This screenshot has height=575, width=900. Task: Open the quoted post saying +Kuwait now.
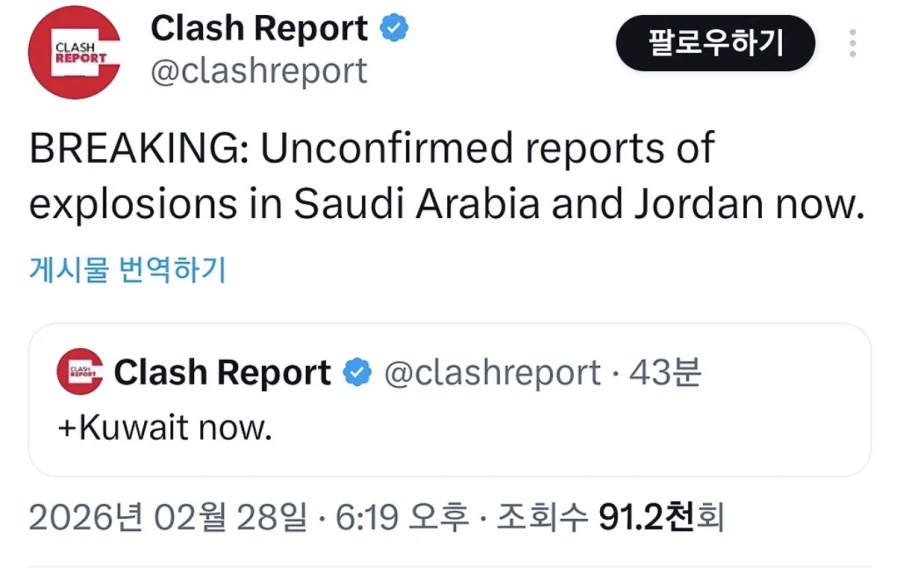click(600, 430)
